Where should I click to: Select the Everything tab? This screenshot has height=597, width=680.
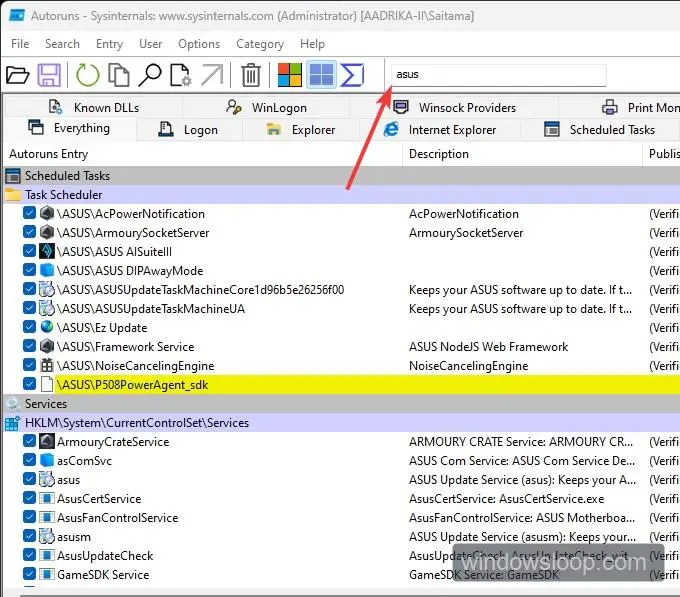[x=69, y=128]
